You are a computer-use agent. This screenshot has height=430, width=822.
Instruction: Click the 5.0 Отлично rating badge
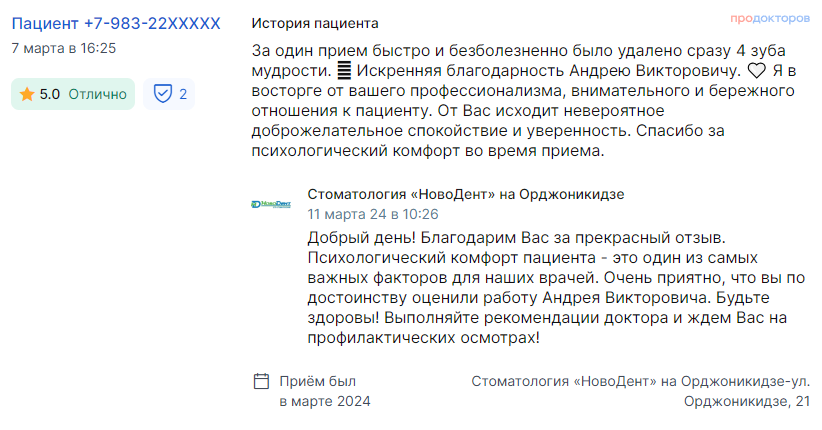(x=73, y=94)
